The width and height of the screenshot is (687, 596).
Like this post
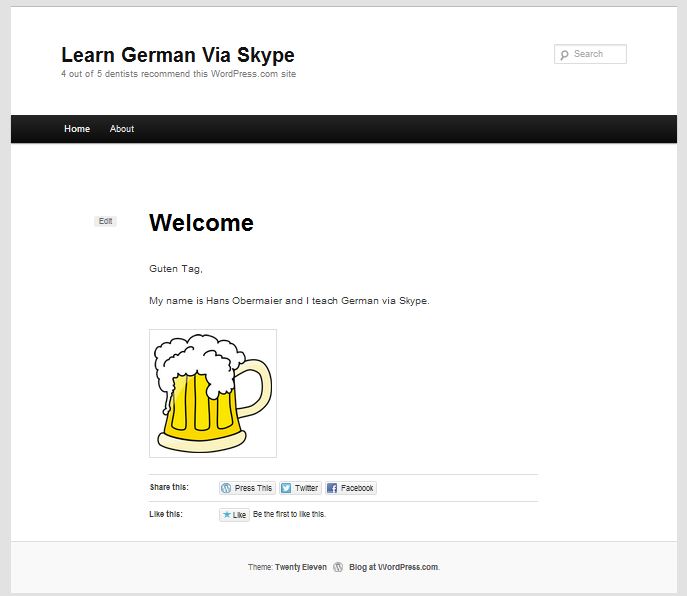[x=234, y=514]
